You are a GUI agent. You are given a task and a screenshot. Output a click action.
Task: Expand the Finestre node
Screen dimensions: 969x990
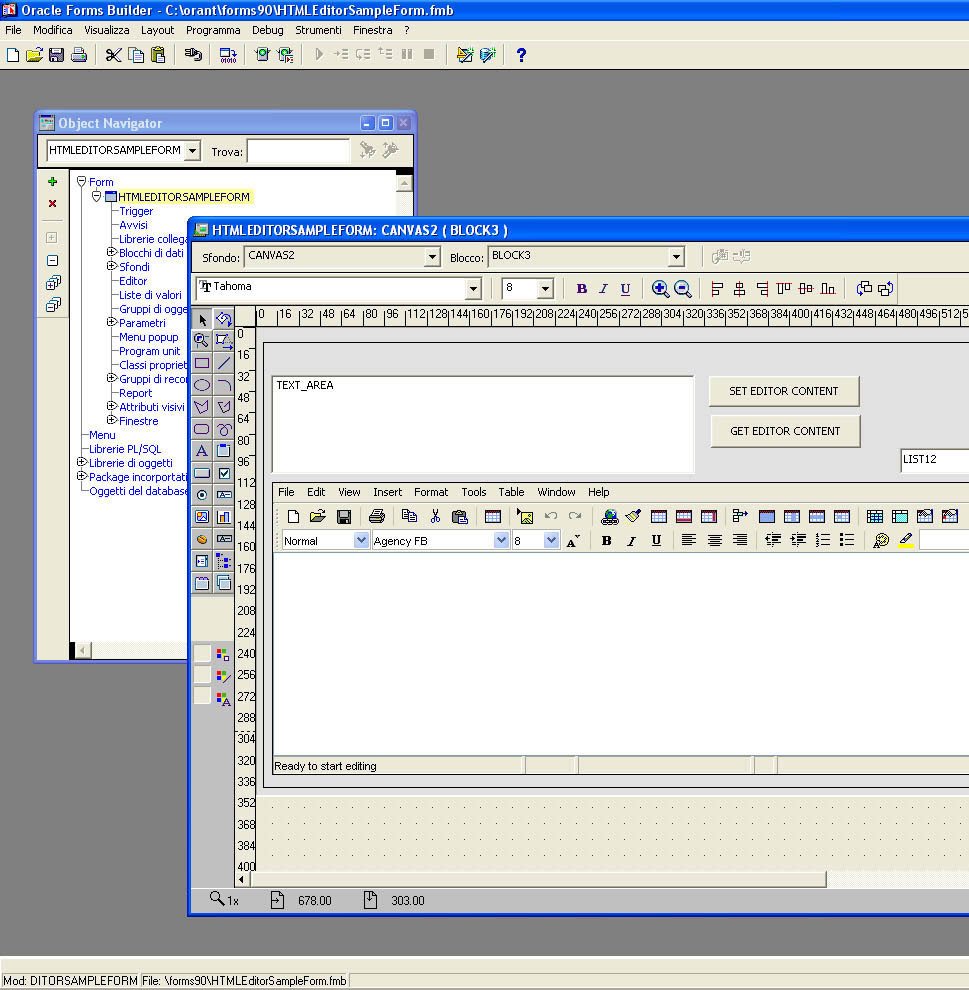click(112, 420)
